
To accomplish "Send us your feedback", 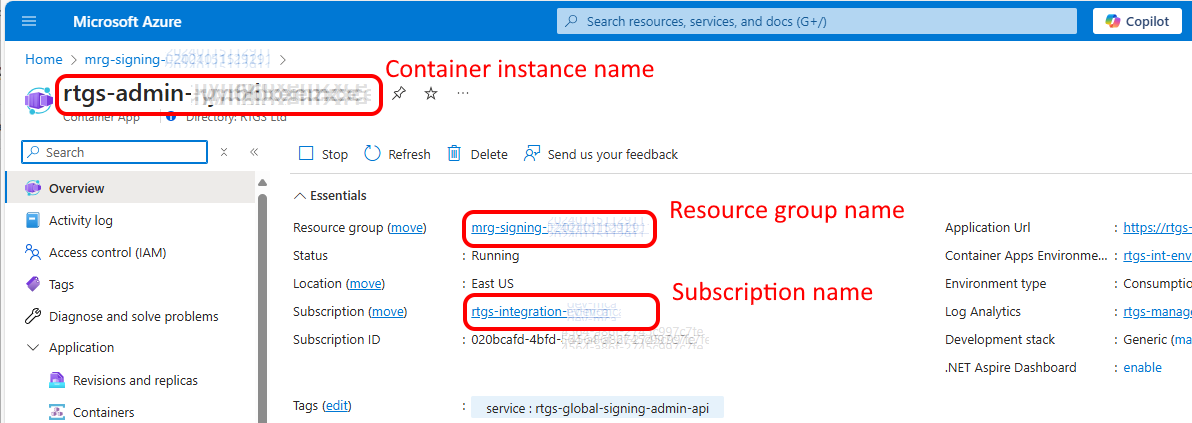I will tap(601, 154).
